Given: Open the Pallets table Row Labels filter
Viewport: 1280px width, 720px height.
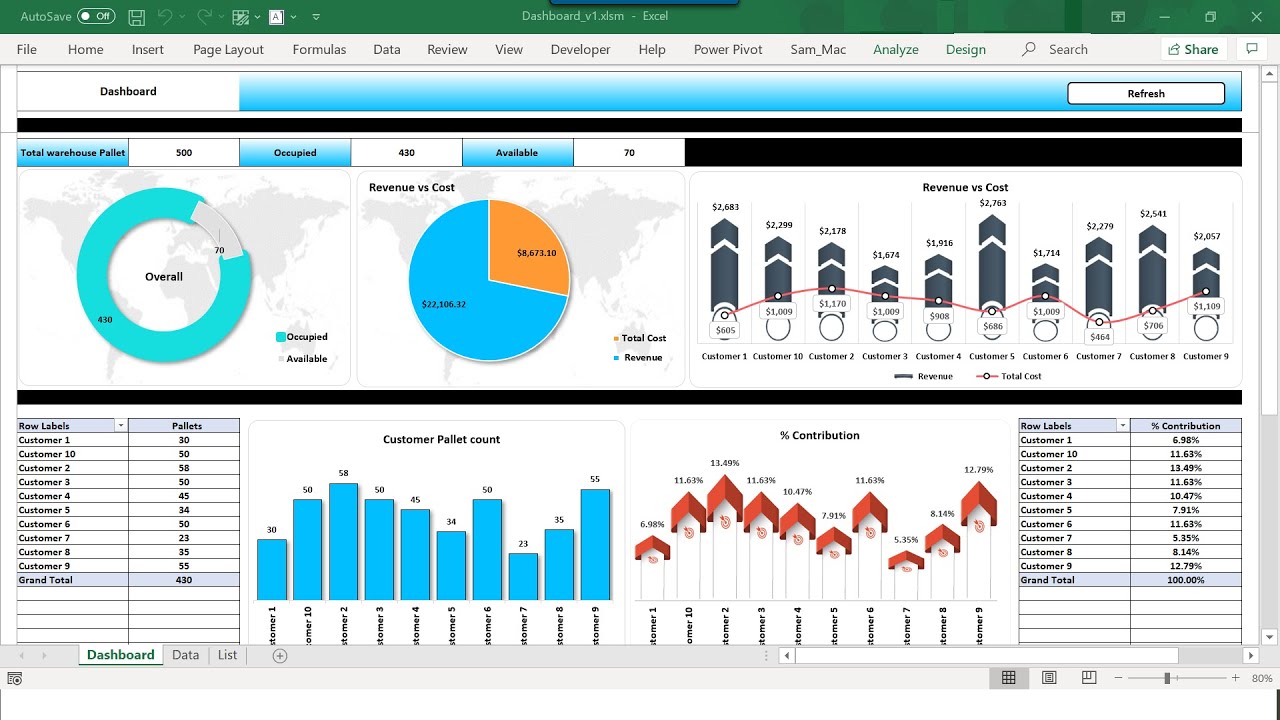Looking at the screenshot, I should click(x=121, y=426).
